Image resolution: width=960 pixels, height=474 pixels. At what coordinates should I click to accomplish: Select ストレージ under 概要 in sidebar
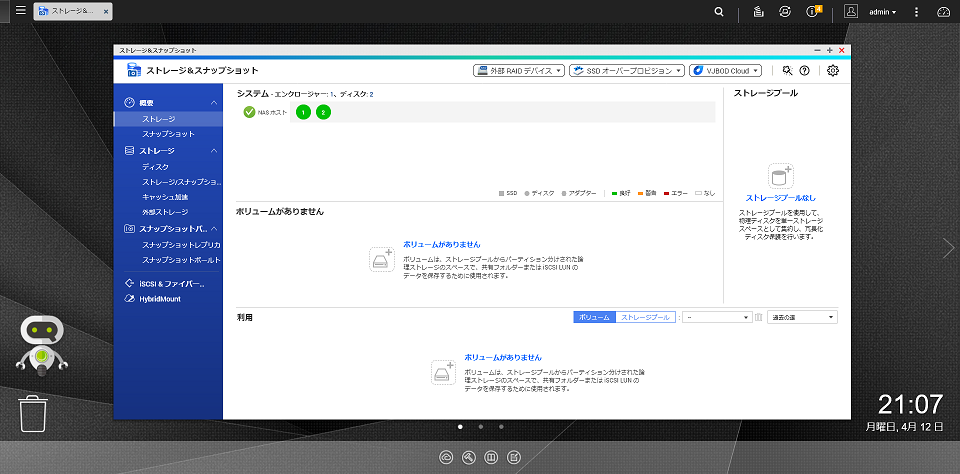pyautogui.click(x=168, y=119)
